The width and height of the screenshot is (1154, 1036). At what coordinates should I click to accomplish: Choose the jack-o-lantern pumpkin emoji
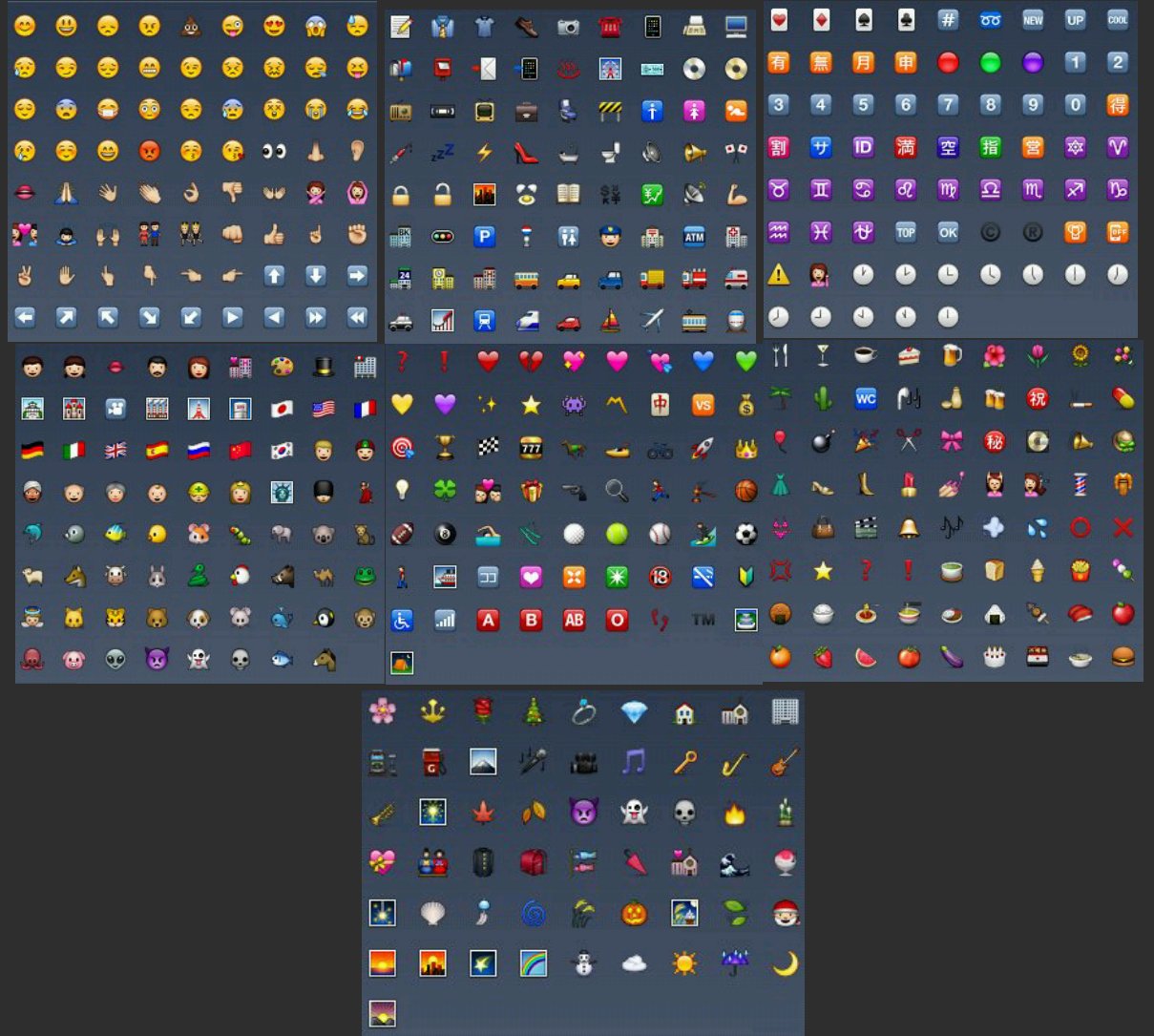(x=634, y=913)
